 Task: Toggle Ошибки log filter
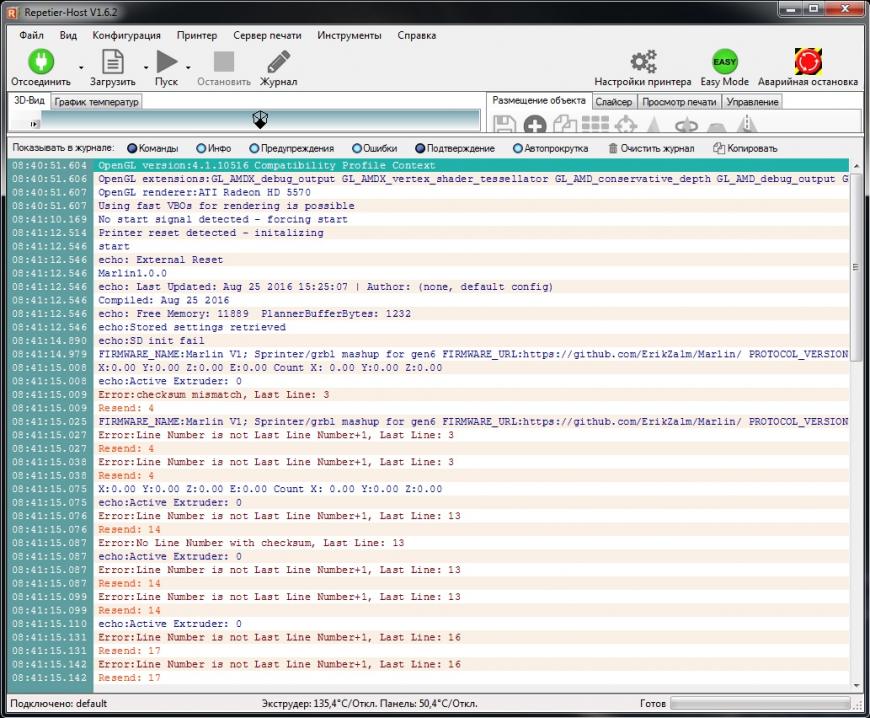coord(357,148)
